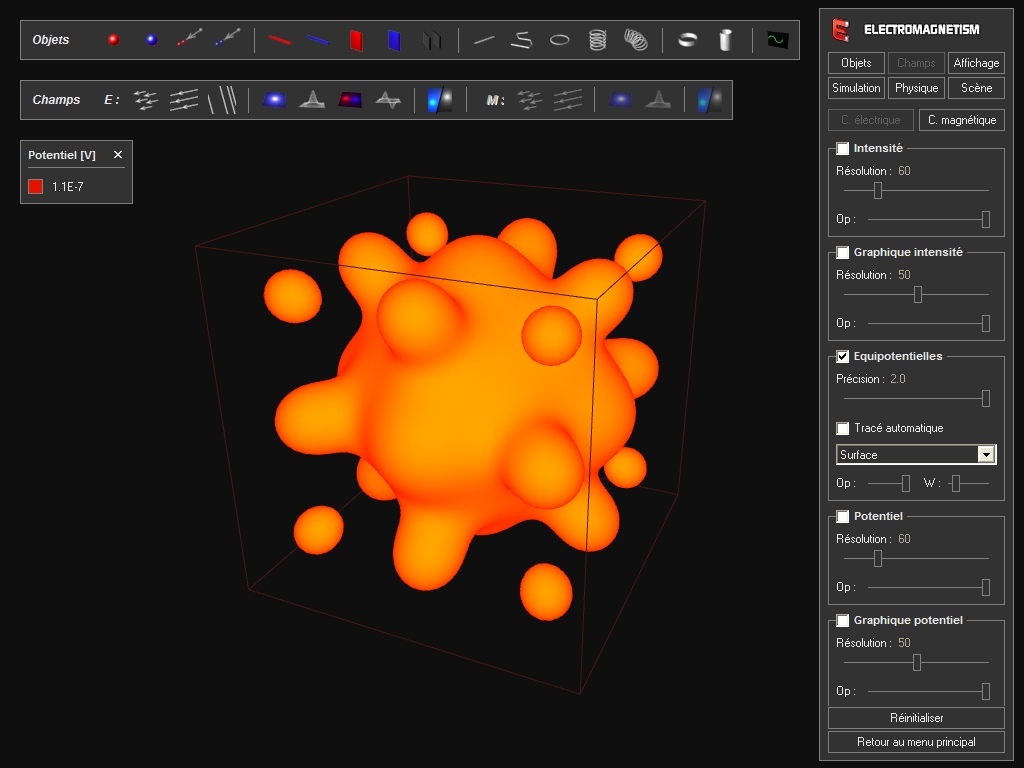Select the C. magnétique tab
This screenshot has height=768, width=1024.
pos(961,120)
